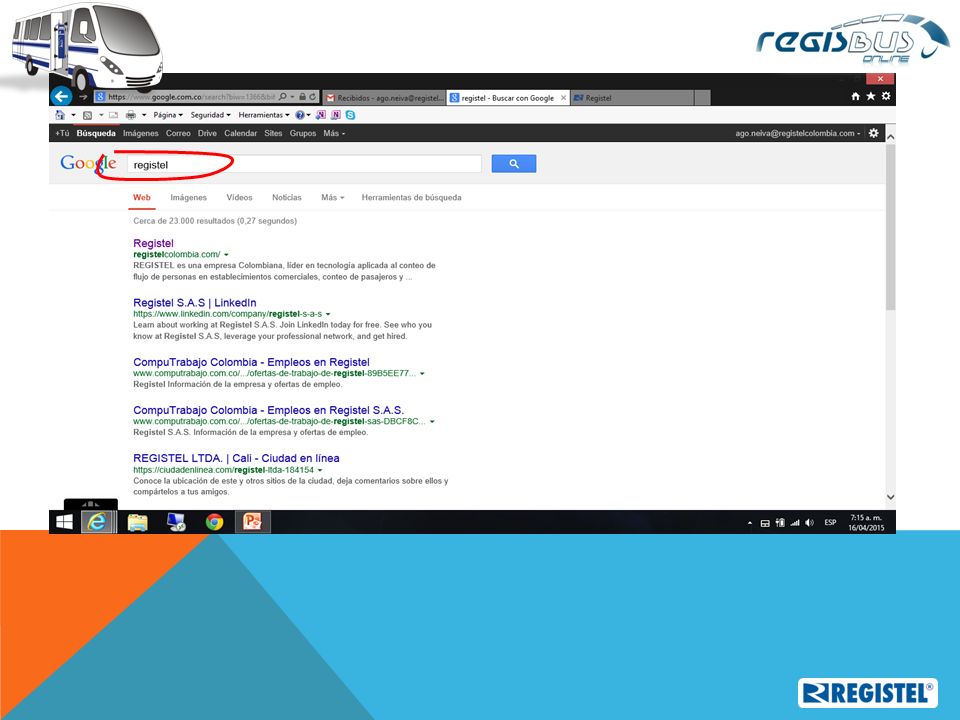Viewport: 960px width, 720px height.
Task: Click the volume speaker tray icon
Action: [809, 522]
